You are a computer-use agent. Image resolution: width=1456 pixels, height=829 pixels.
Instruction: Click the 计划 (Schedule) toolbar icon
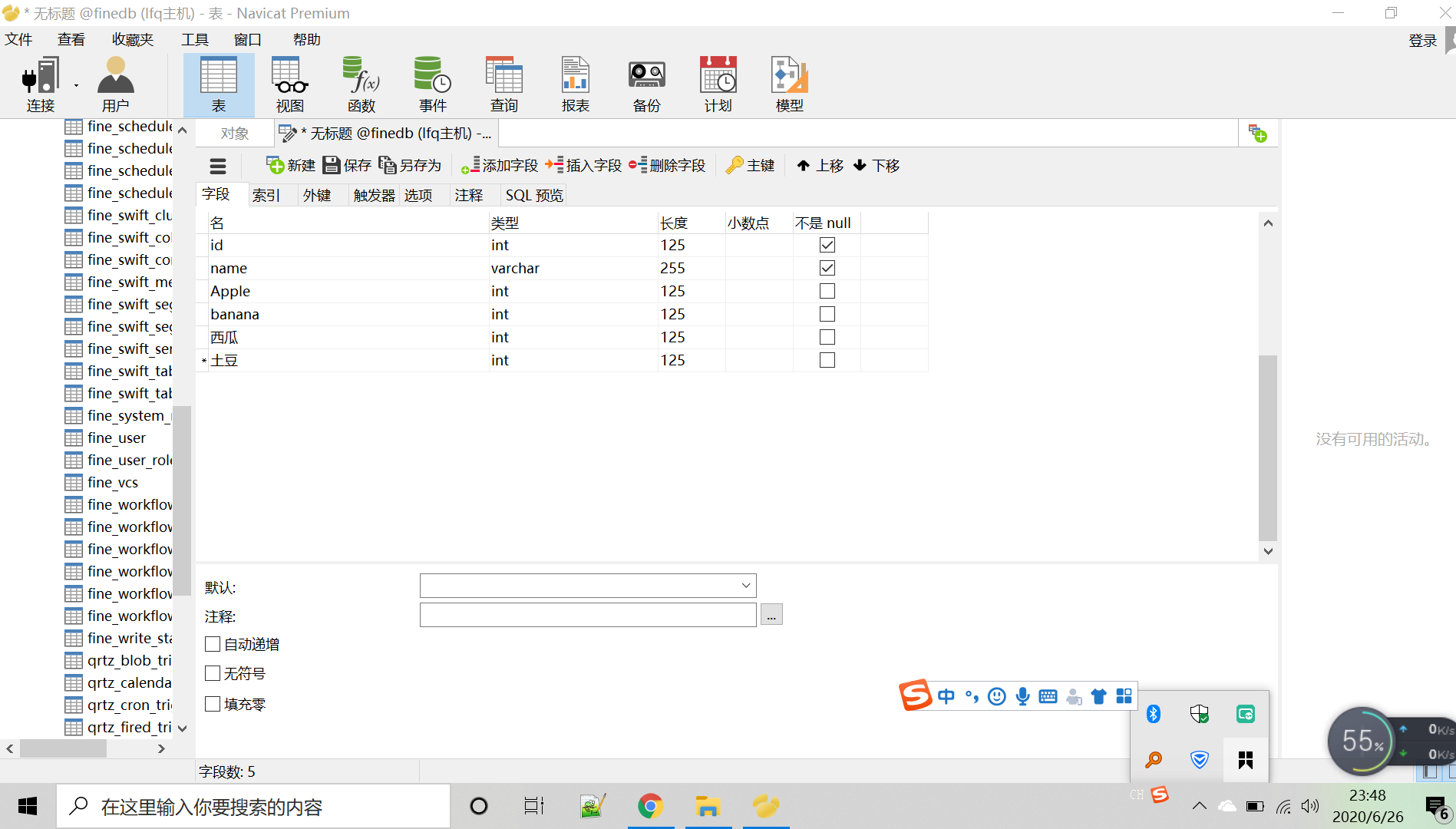click(717, 83)
